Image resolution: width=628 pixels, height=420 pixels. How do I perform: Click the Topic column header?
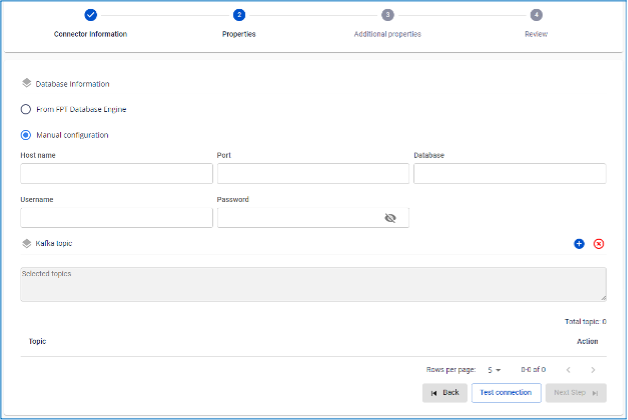[x=37, y=342]
